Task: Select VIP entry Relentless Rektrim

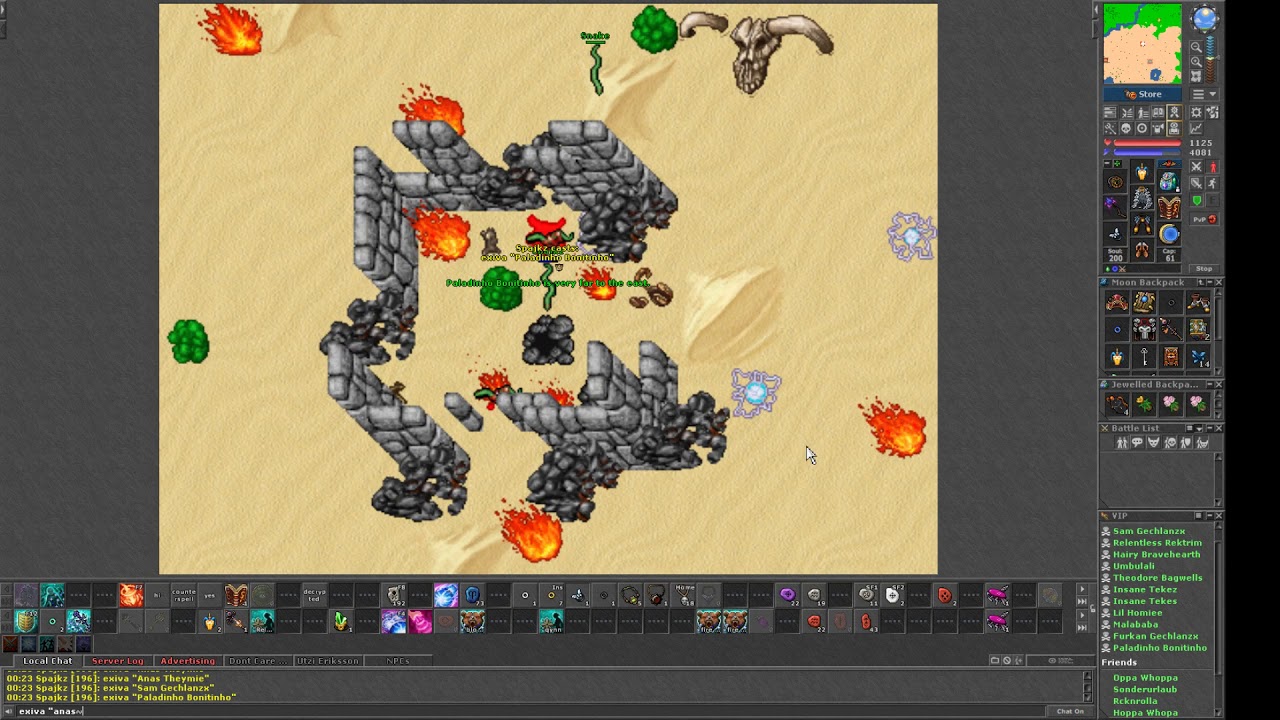Action: pyautogui.click(x=1157, y=543)
